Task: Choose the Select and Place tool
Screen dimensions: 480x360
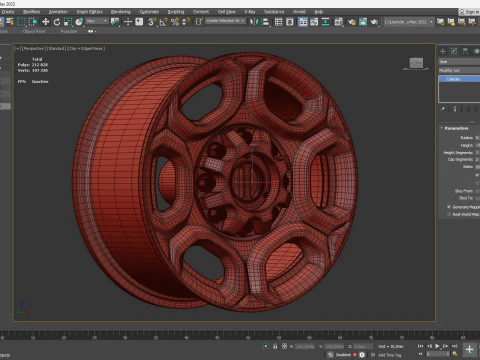Action: pyautogui.click(x=79, y=22)
